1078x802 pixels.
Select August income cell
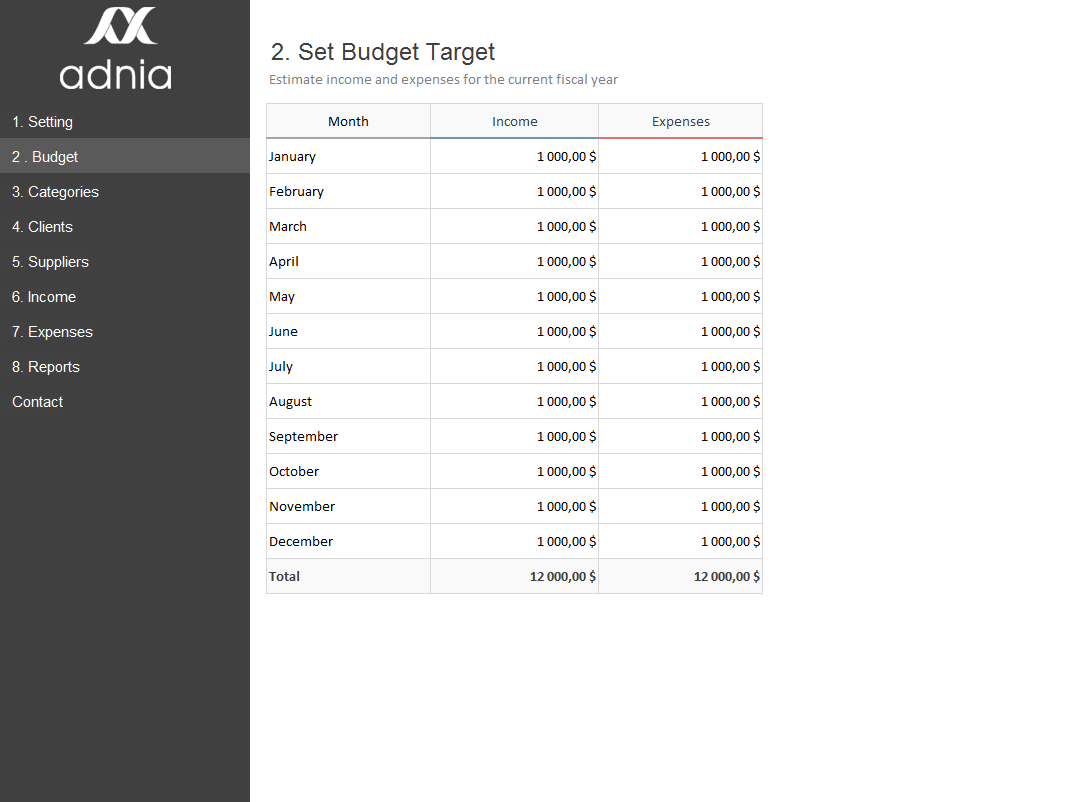(514, 402)
